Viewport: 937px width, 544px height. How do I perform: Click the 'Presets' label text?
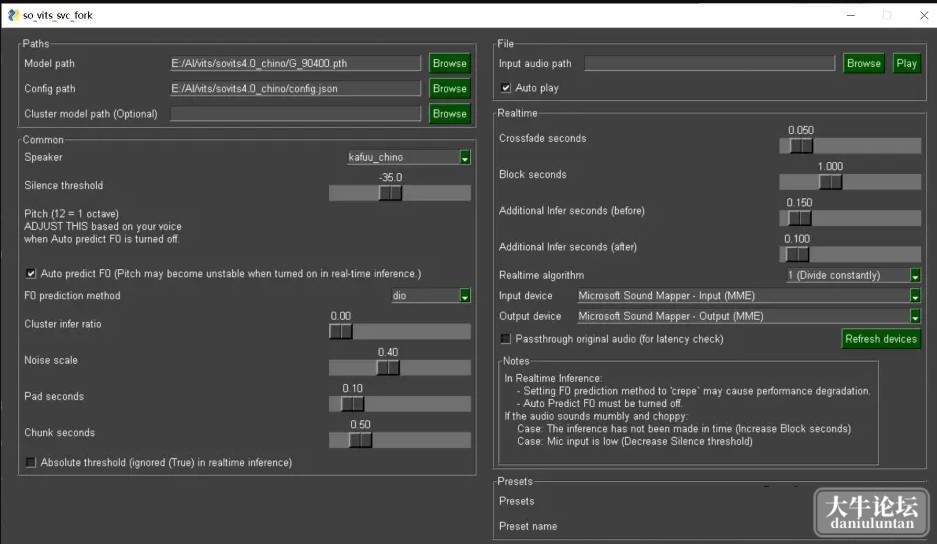(517, 501)
